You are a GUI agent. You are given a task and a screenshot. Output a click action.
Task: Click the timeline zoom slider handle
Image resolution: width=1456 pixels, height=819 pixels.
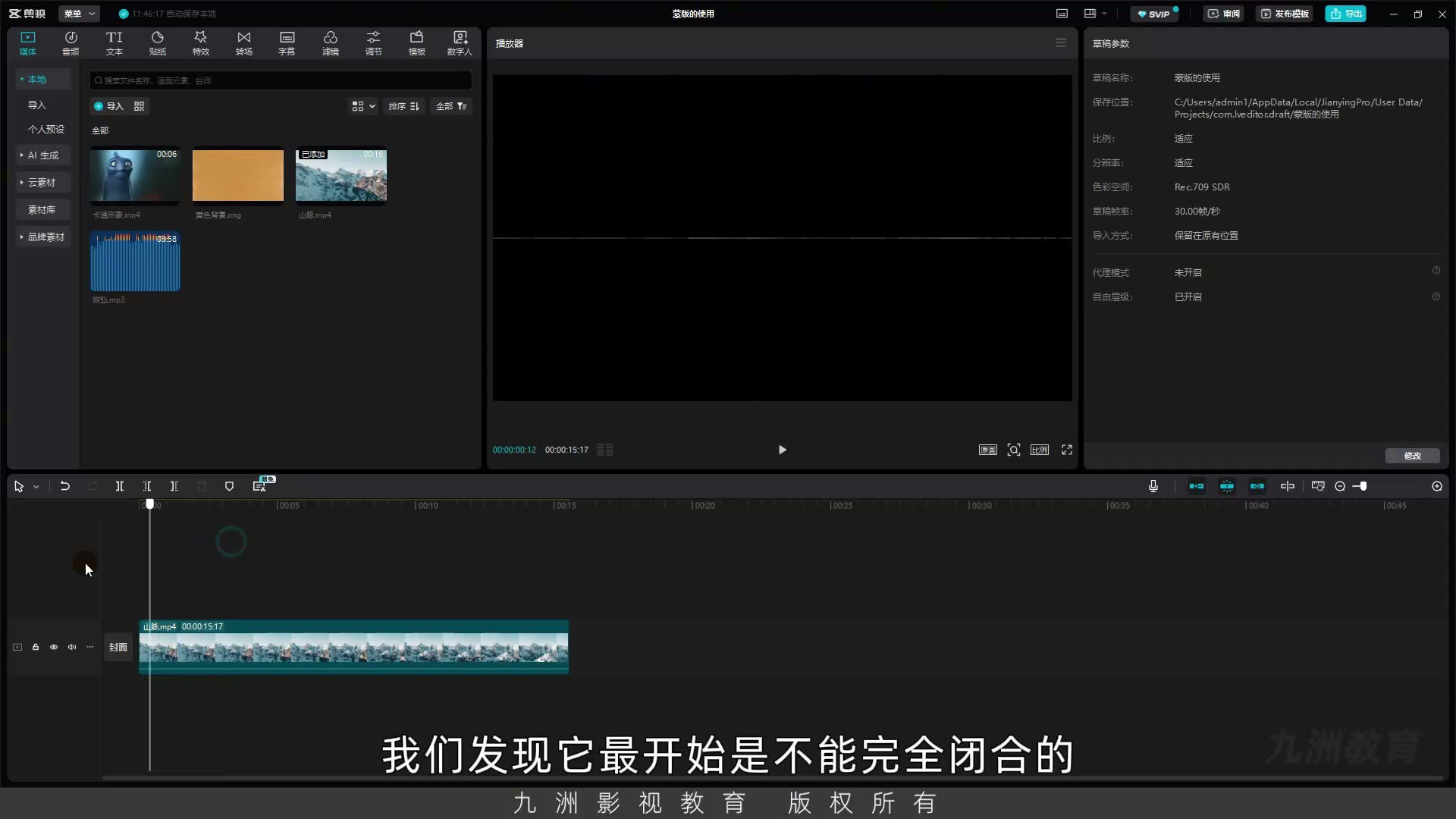pos(1363,486)
